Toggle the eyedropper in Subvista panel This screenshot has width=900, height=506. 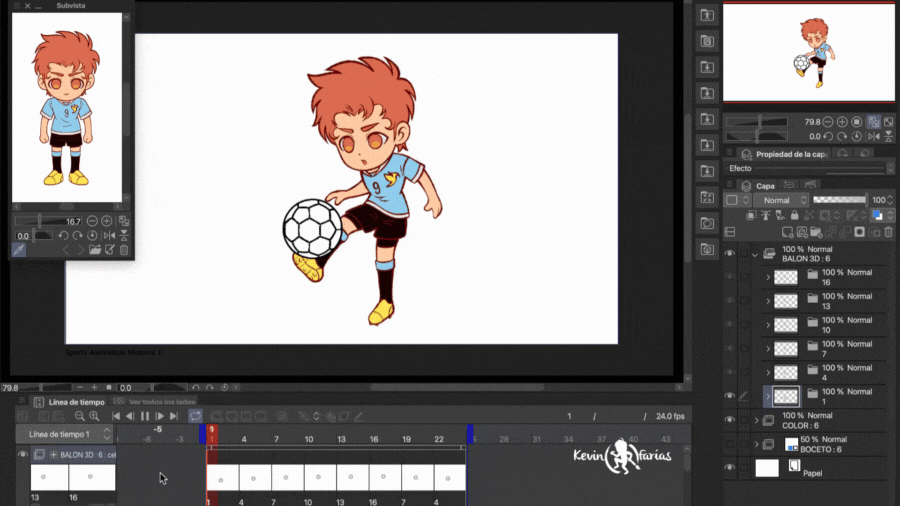coord(18,250)
